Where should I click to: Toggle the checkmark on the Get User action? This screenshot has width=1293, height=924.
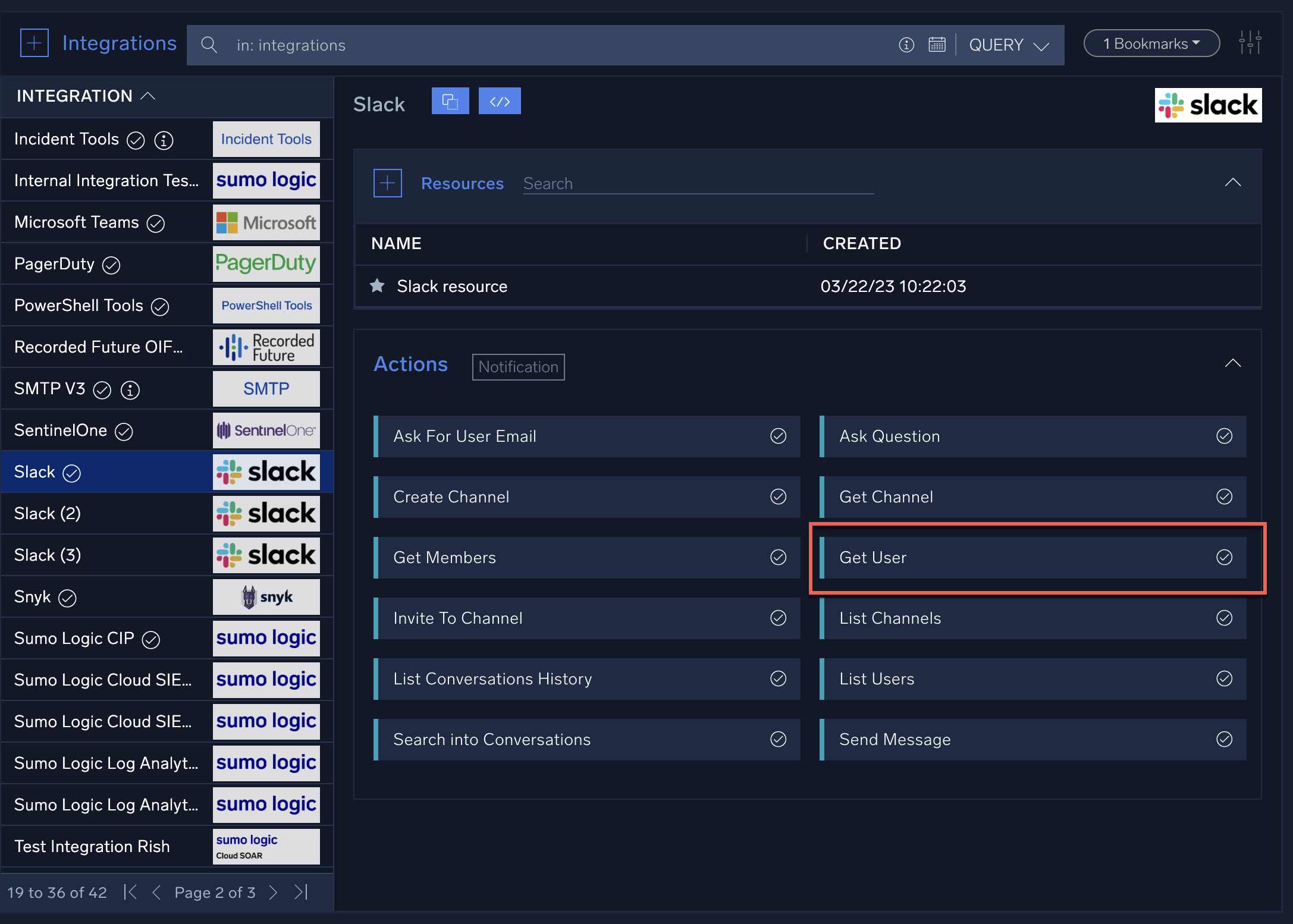coord(1224,557)
